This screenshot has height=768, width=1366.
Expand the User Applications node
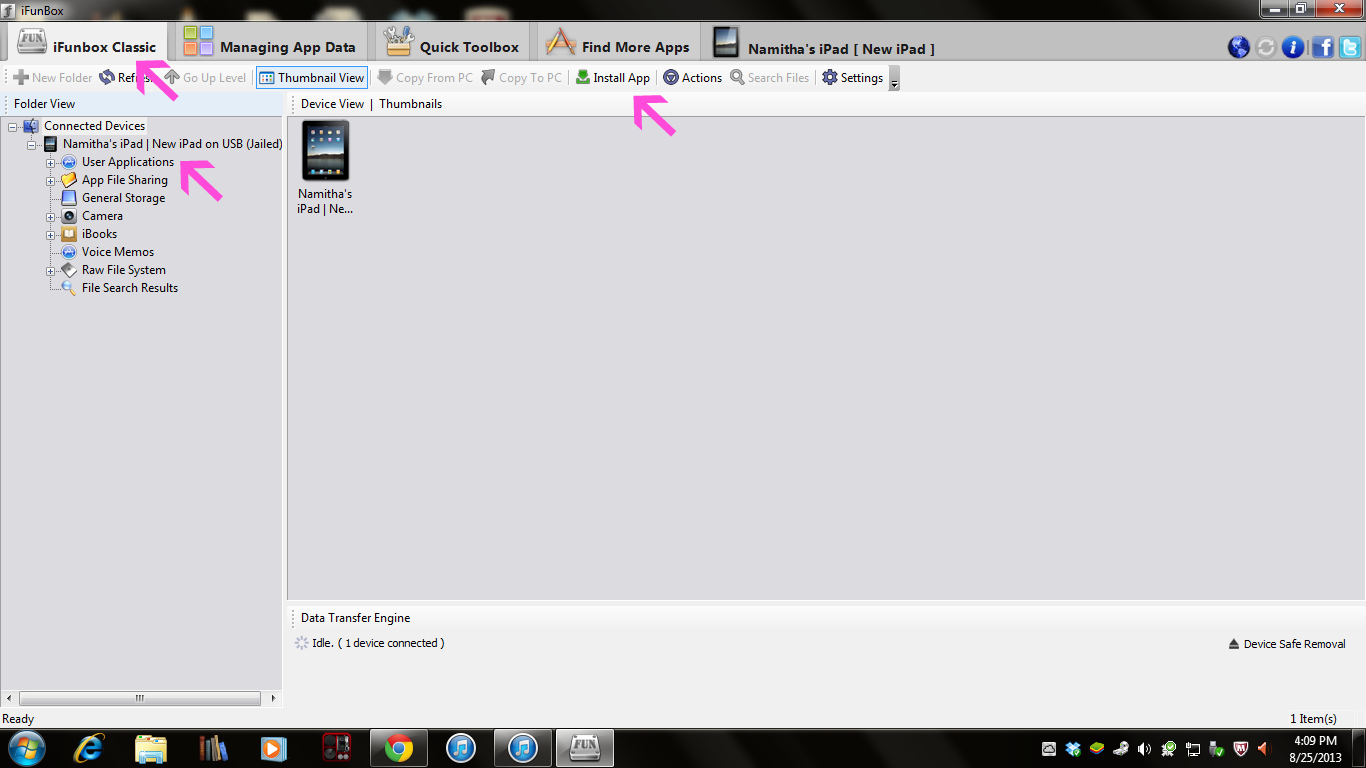(50, 162)
